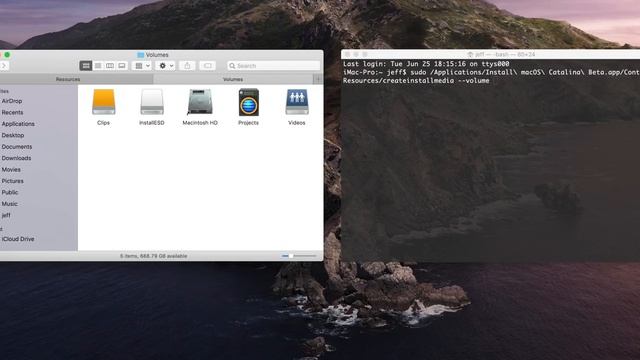640x360 pixels.
Task: Click the Last login line in Terminal
Action: (426, 64)
